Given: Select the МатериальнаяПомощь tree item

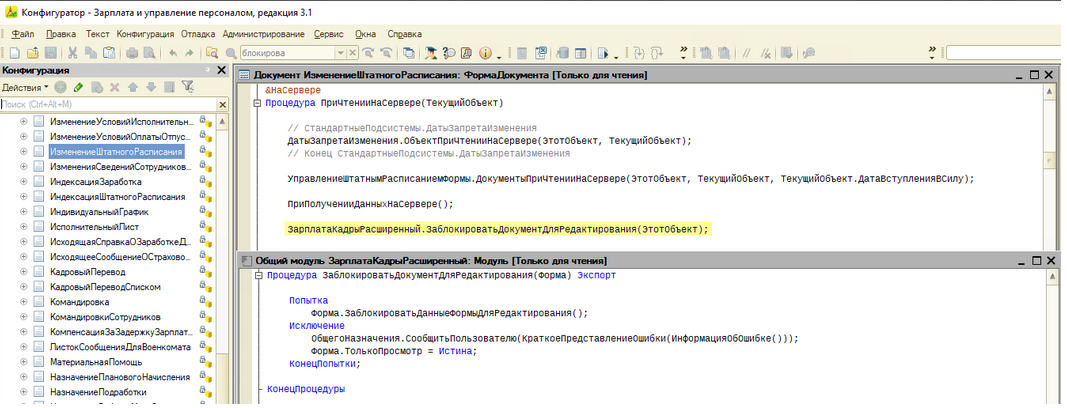Looking at the screenshot, I should [96, 361].
